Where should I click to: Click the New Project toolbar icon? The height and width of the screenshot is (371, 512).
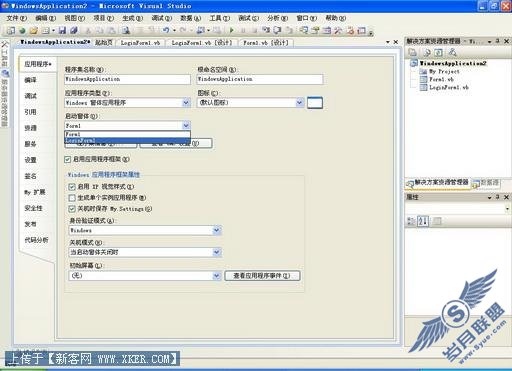coord(10,31)
